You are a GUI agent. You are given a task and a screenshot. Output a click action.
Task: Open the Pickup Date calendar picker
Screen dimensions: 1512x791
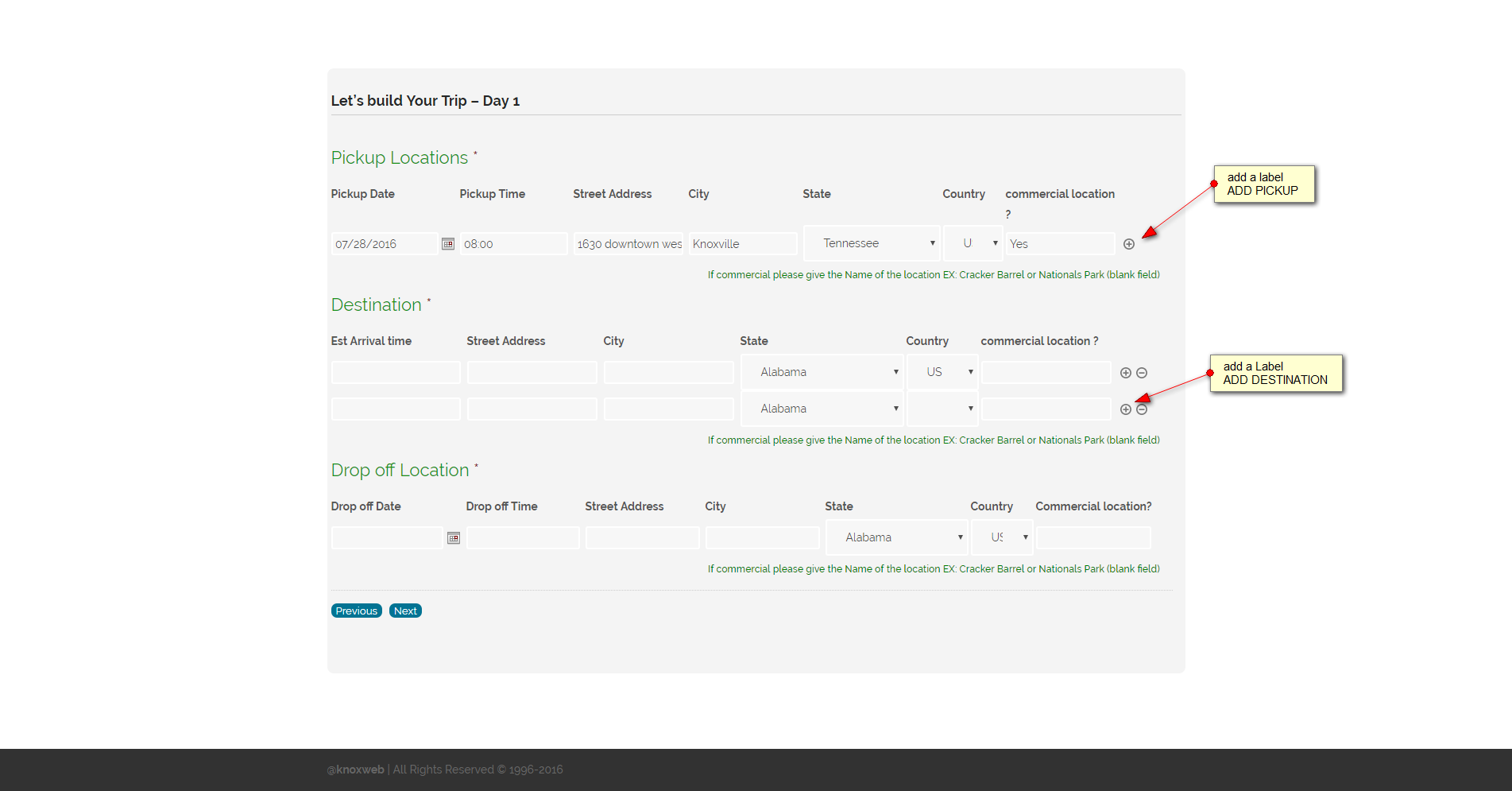448,244
